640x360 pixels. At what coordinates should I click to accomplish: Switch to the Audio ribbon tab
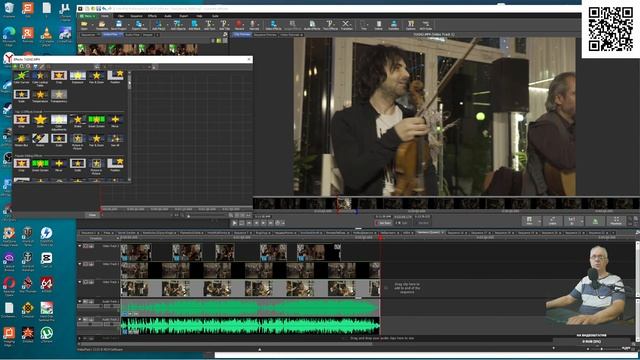(168, 16)
